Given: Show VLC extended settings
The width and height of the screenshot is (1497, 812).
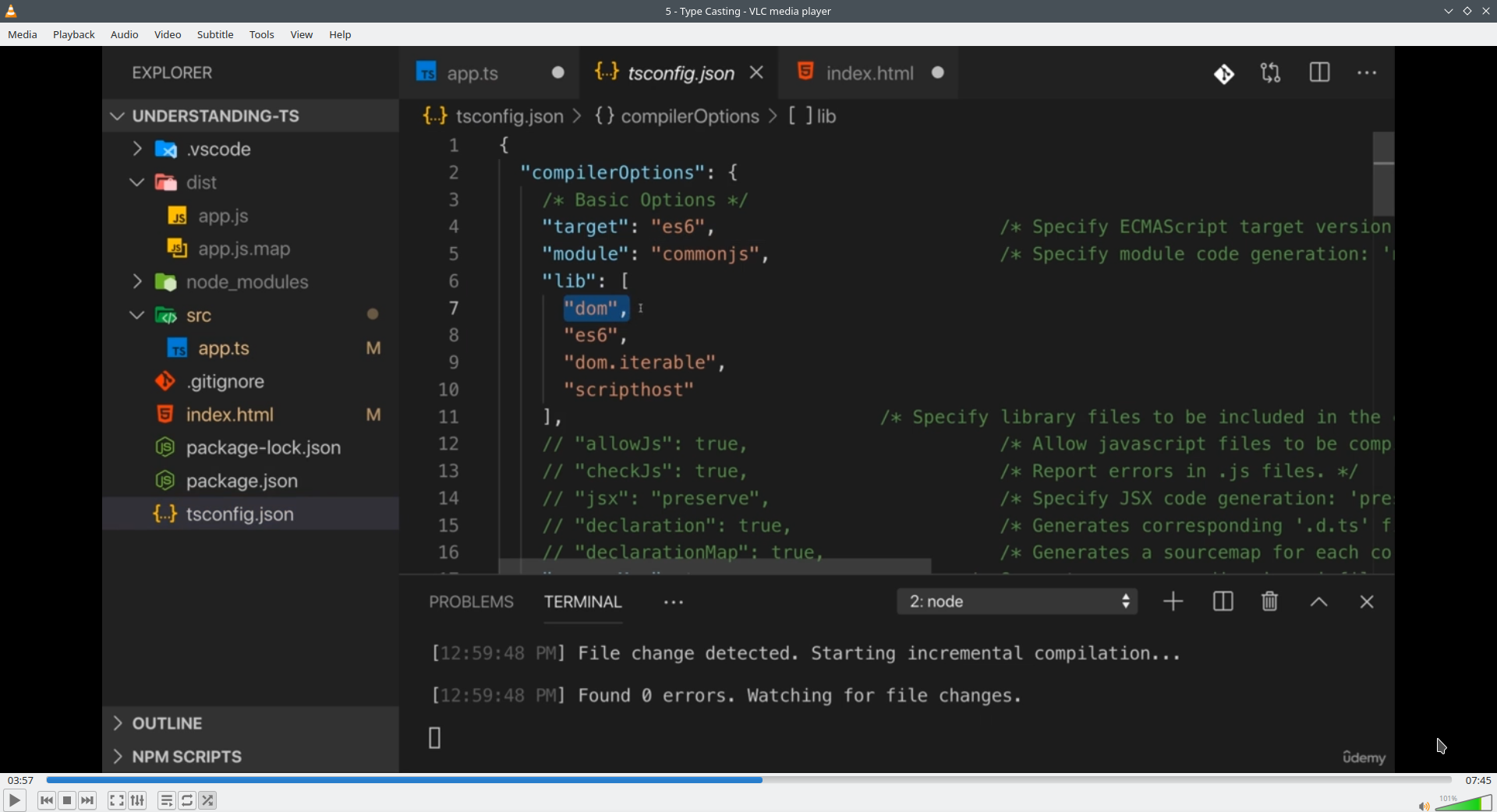Looking at the screenshot, I should click(x=138, y=800).
